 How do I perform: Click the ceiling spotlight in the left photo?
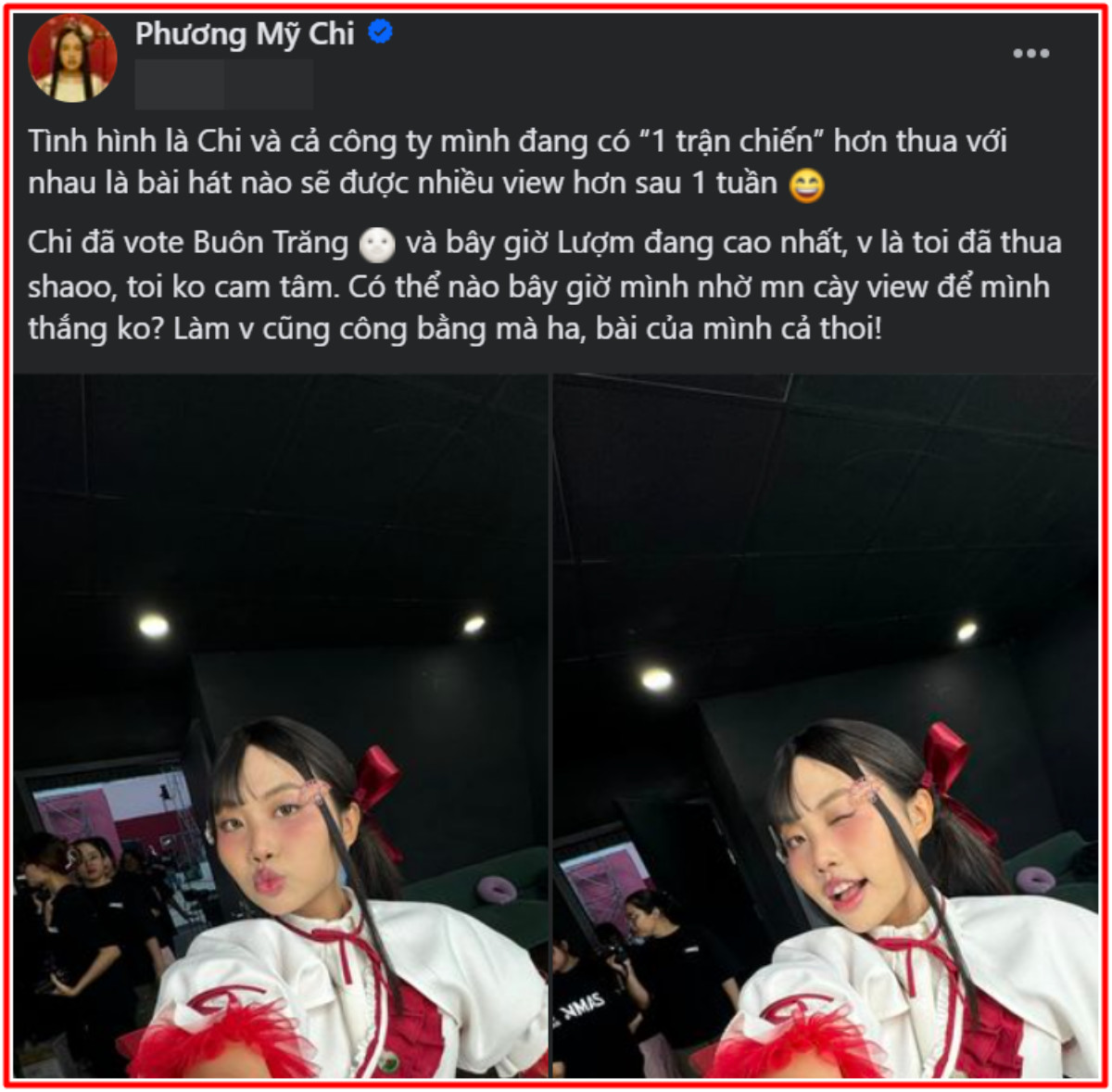pos(155,627)
